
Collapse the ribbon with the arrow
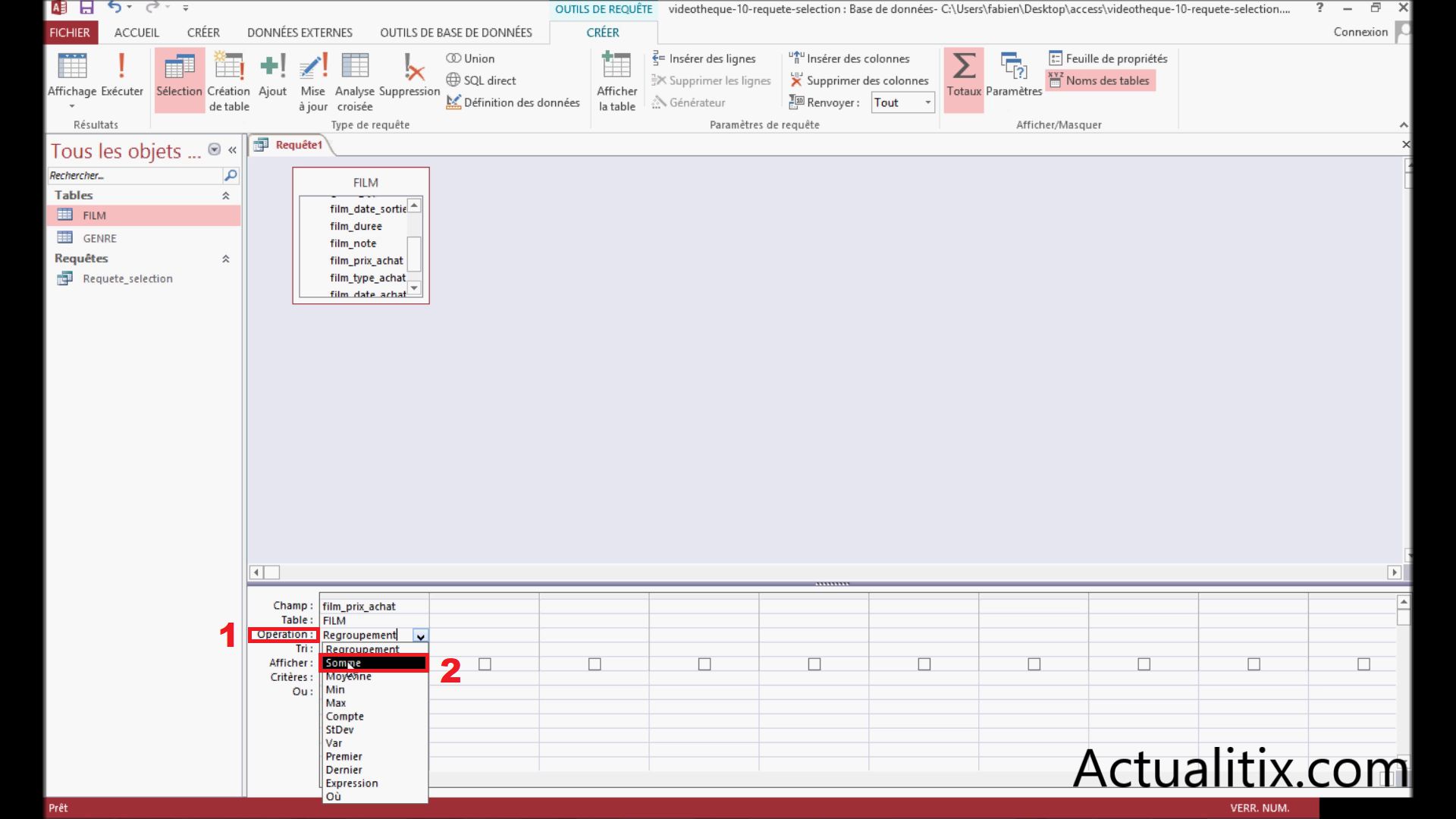(x=1403, y=124)
